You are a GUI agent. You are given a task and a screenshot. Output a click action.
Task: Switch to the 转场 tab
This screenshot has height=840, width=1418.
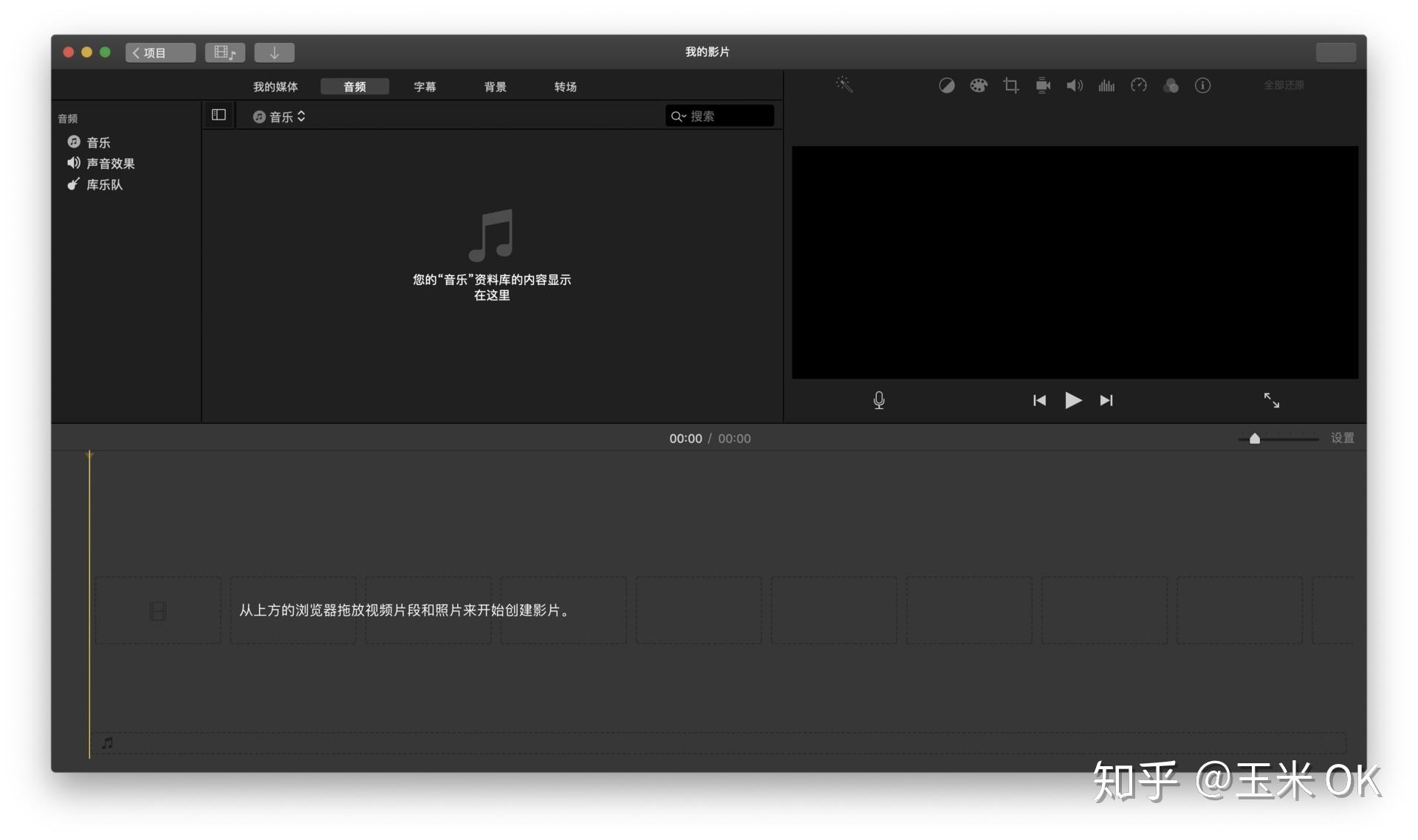click(x=565, y=86)
